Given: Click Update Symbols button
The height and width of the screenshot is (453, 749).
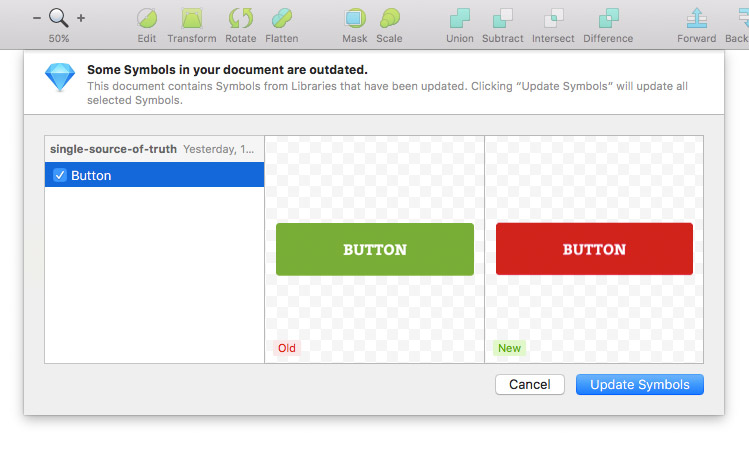Looking at the screenshot, I should (x=640, y=385).
